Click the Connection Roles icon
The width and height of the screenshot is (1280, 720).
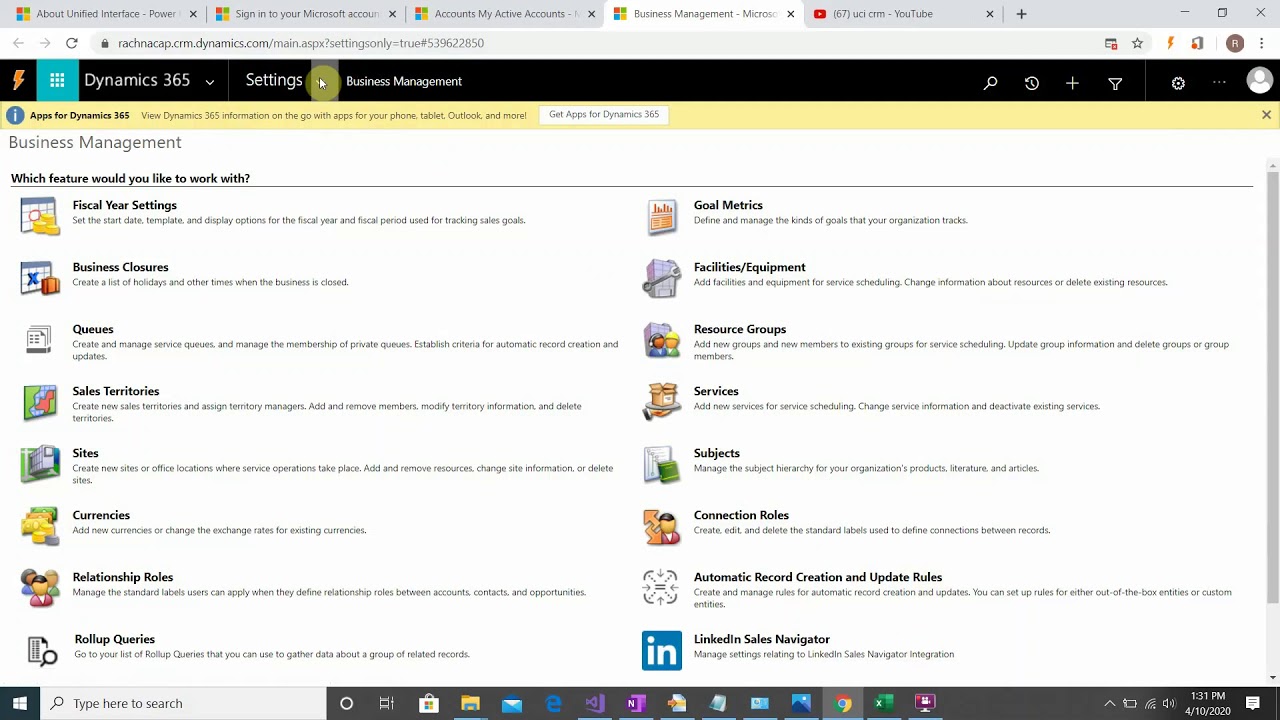(x=661, y=526)
